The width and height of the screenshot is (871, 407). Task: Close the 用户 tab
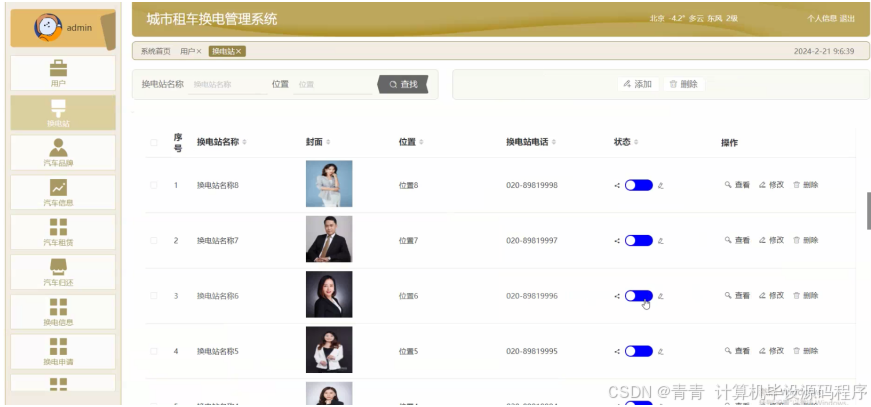pyautogui.click(x=199, y=51)
